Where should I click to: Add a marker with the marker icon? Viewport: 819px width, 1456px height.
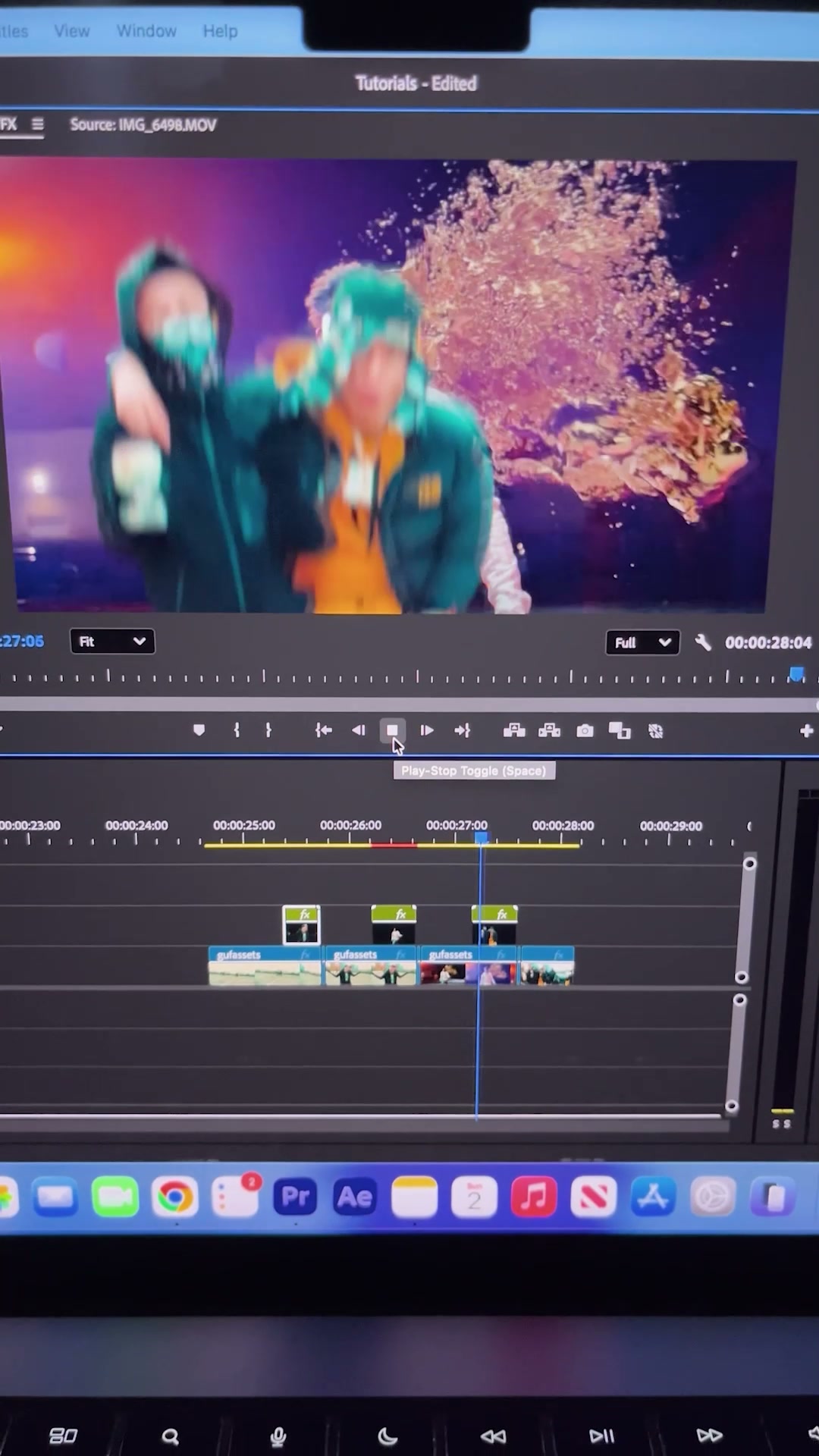[x=199, y=730]
